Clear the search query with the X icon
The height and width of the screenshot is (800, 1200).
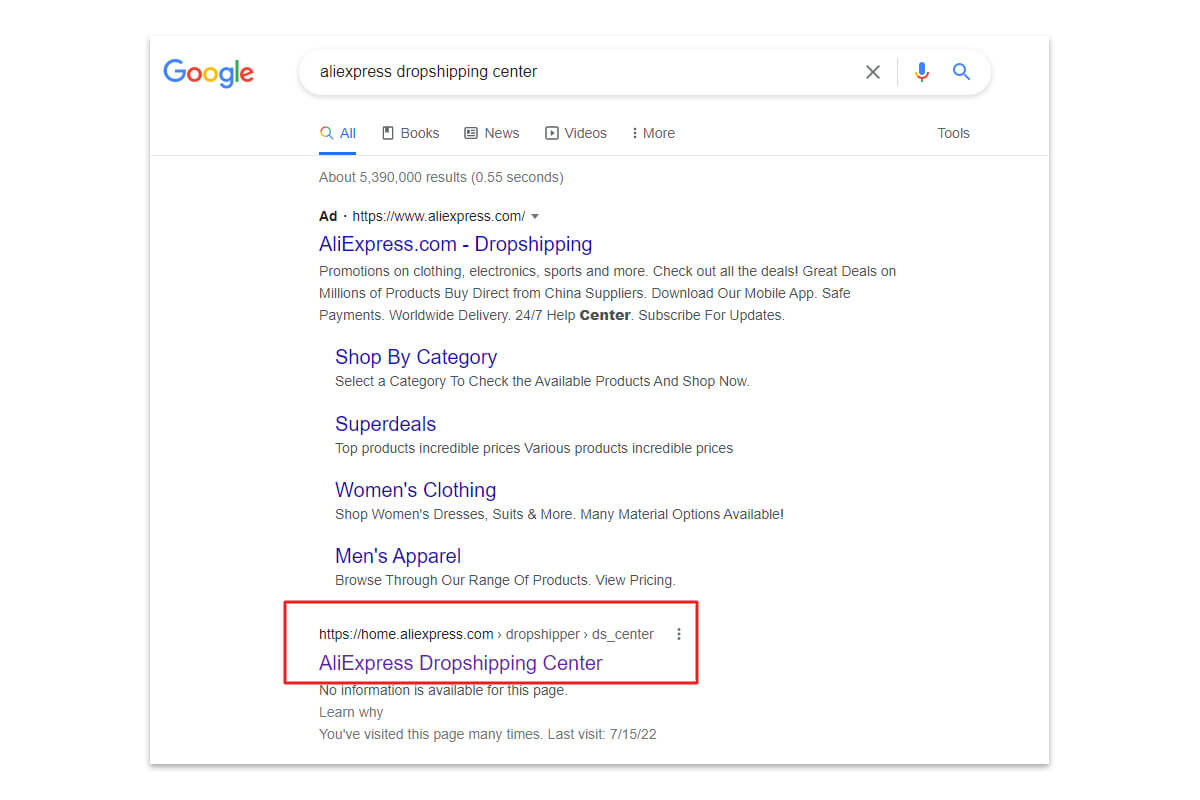873,72
